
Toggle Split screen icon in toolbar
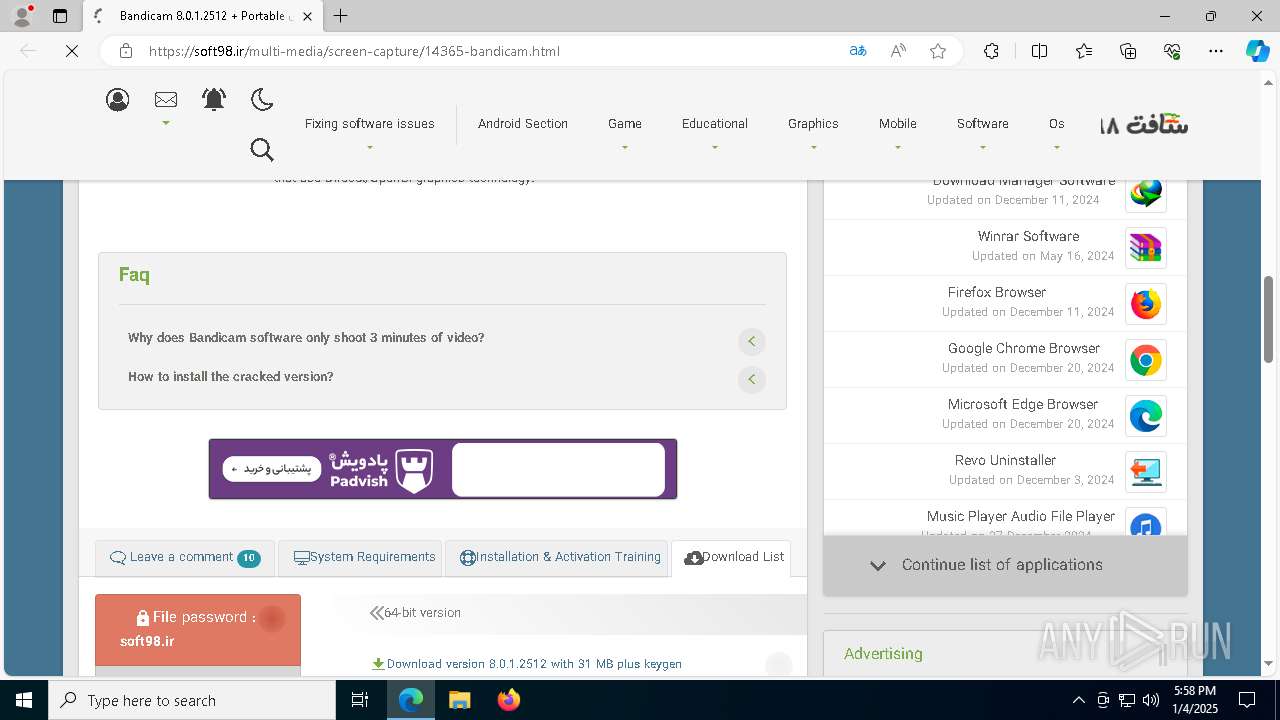click(x=1039, y=51)
